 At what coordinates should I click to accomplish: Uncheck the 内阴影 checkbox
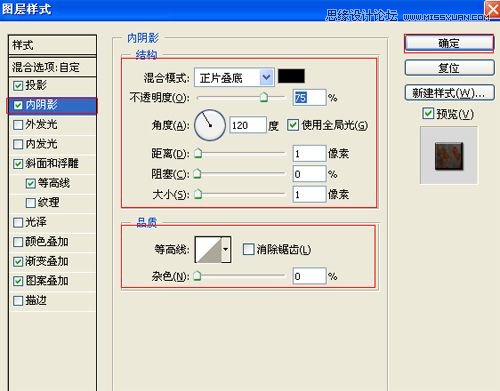pos(18,105)
